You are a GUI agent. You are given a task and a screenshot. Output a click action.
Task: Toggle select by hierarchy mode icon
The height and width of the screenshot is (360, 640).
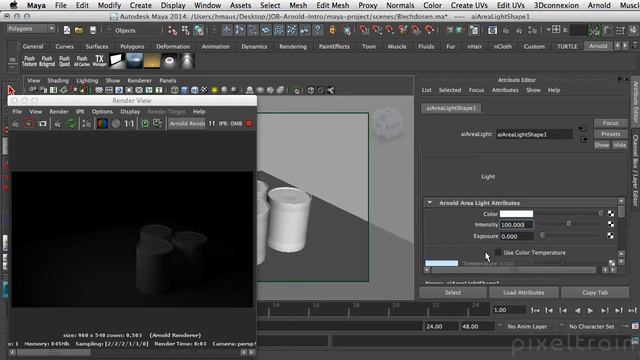pyautogui.click(x=172, y=30)
